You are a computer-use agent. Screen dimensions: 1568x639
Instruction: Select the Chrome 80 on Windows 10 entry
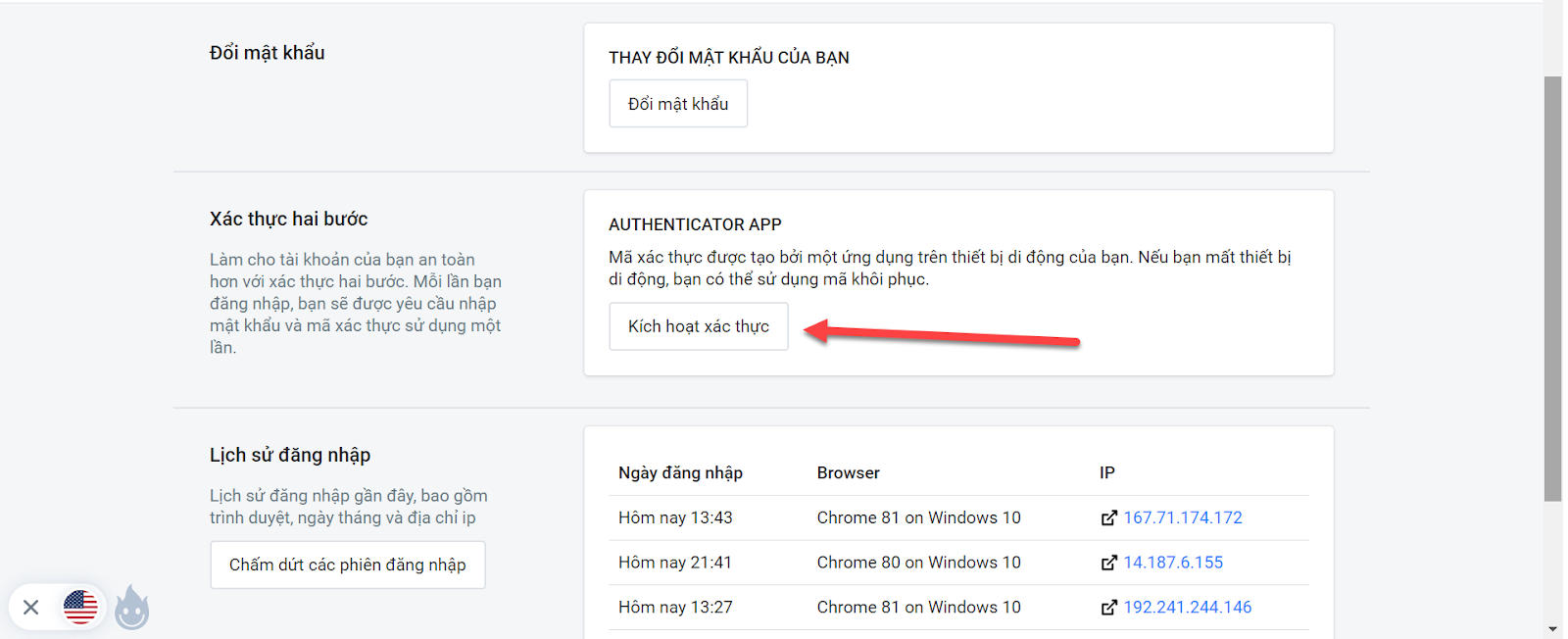(918, 563)
